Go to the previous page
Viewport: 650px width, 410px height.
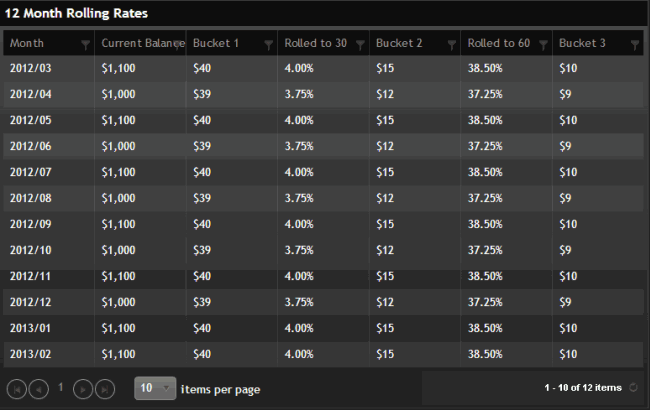(x=37, y=388)
